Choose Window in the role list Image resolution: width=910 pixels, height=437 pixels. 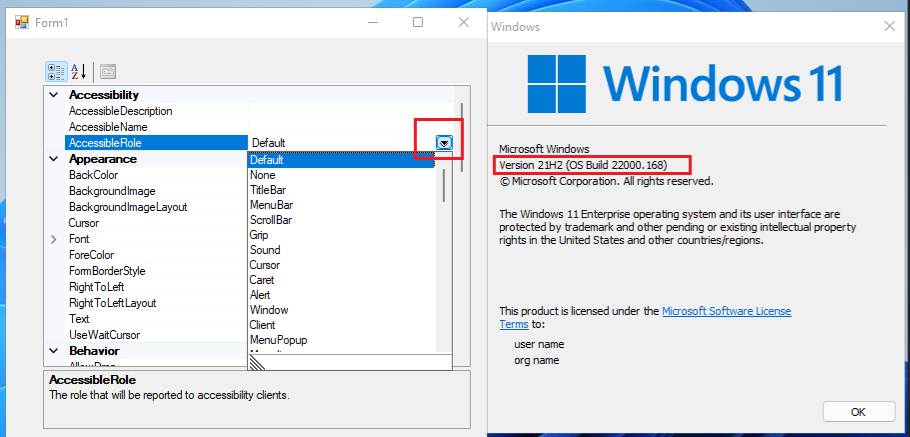[x=341, y=310]
